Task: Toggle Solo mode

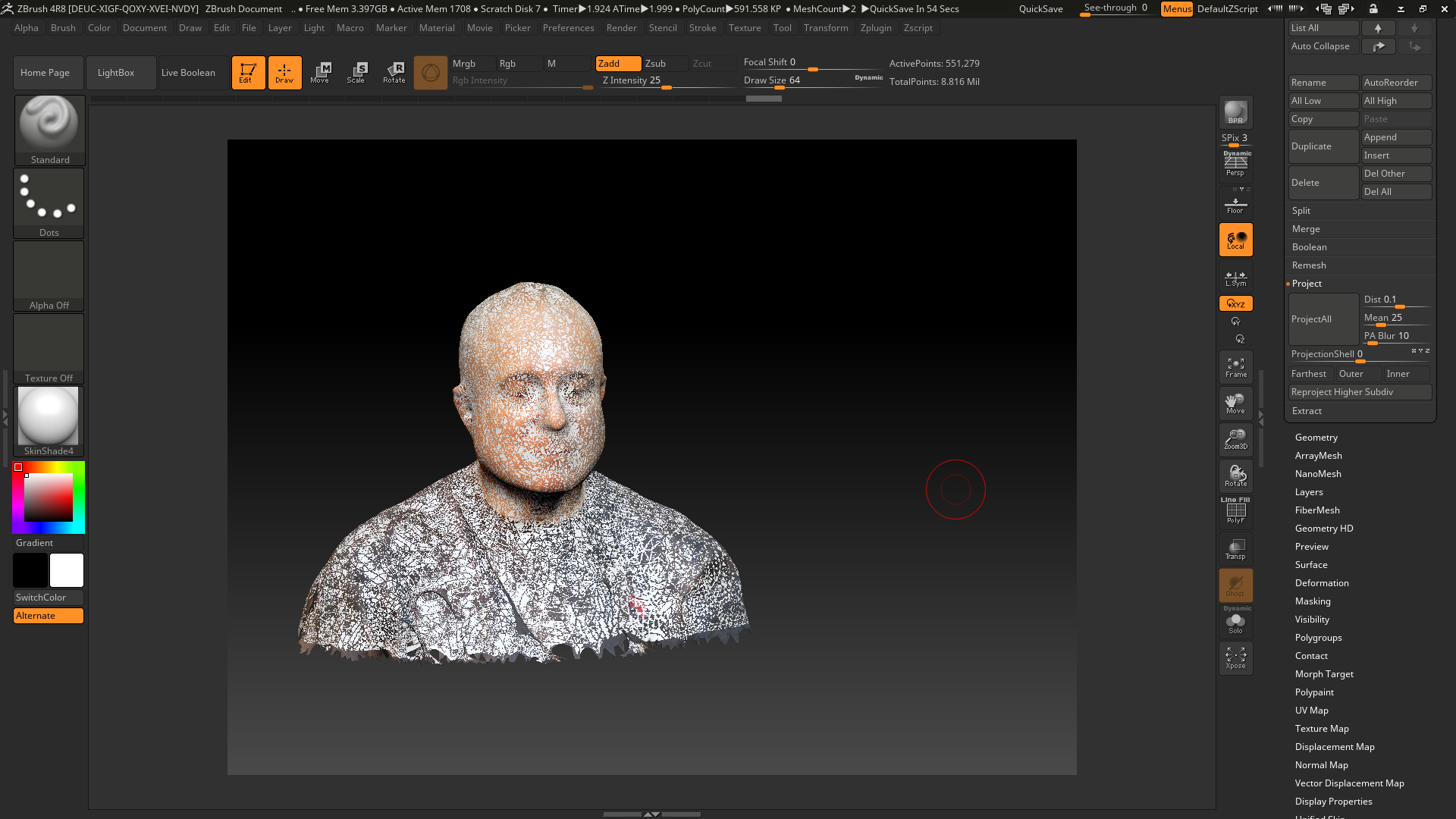Action: 1235,622
